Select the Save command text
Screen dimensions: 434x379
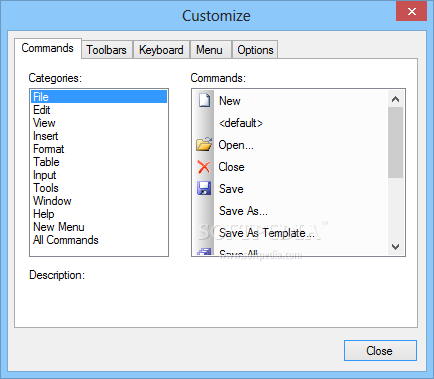point(231,189)
